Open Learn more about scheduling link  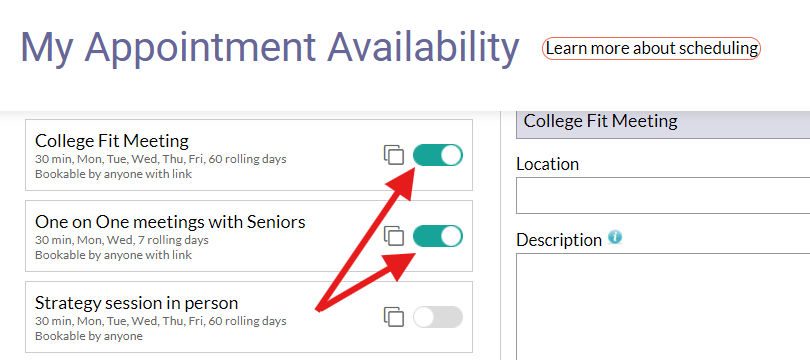(x=651, y=49)
